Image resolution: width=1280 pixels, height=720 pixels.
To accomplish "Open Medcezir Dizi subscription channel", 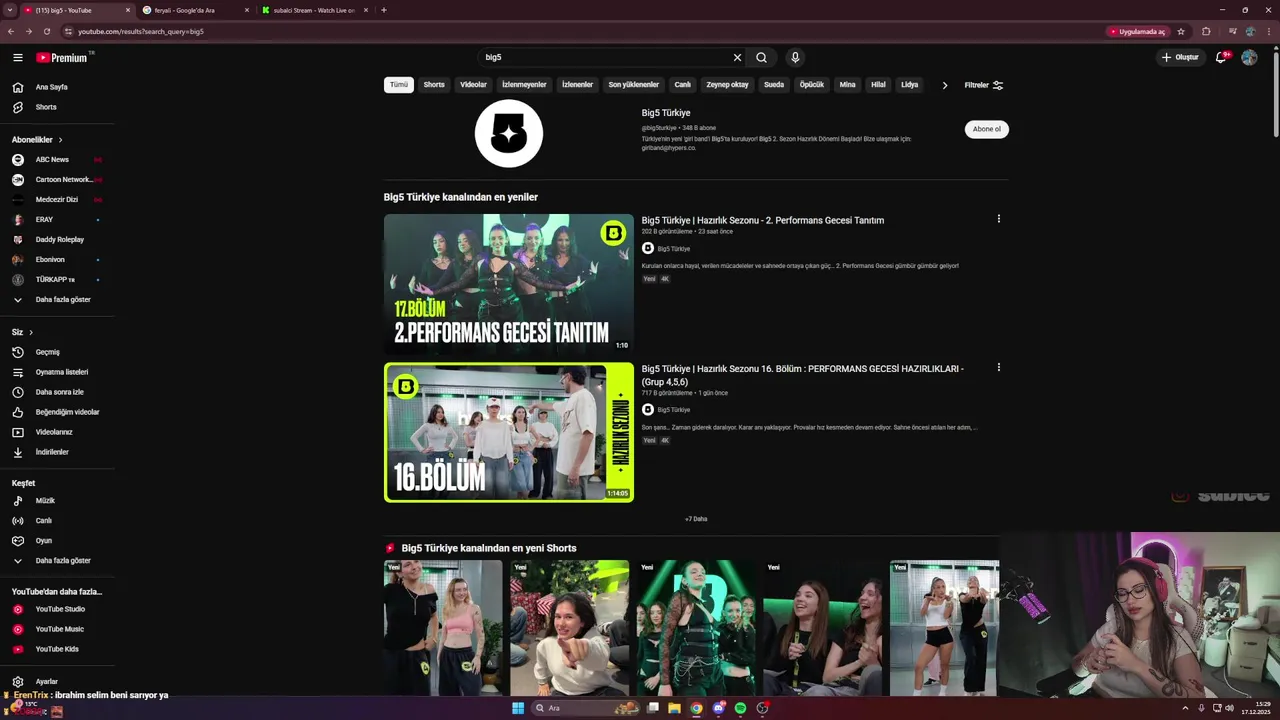I will click(x=57, y=200).
